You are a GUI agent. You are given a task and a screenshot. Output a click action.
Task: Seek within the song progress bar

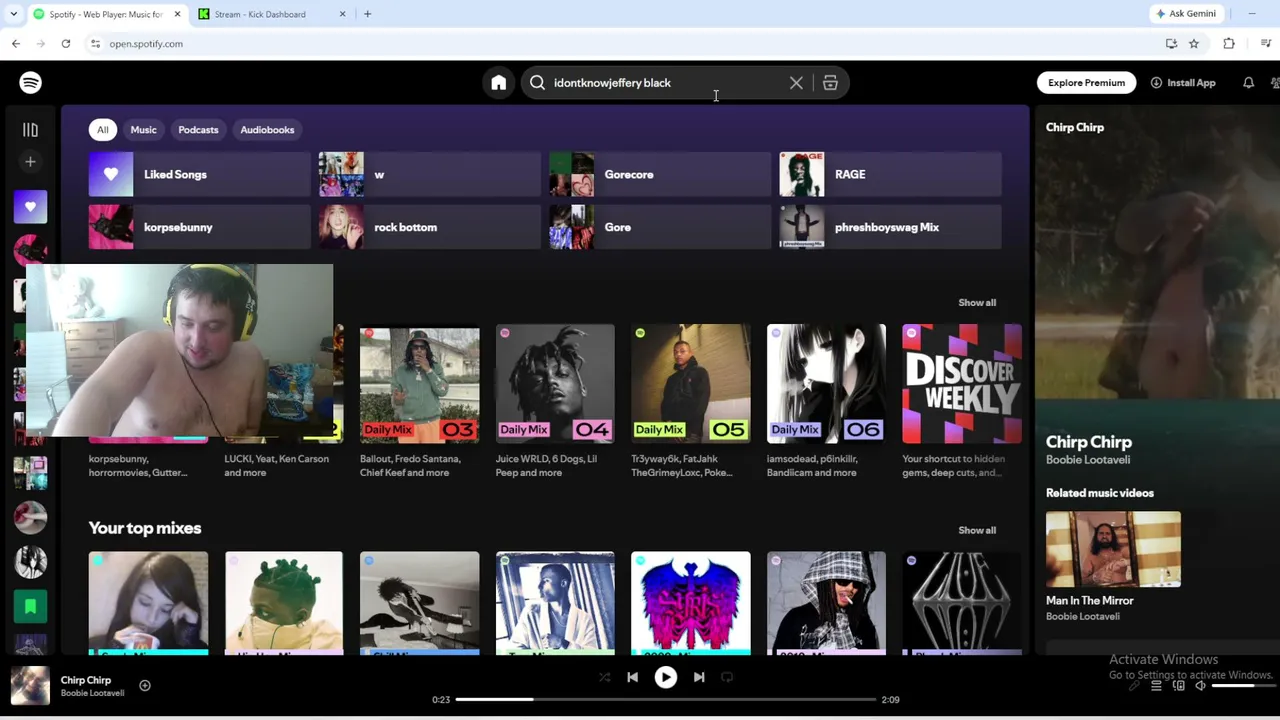click(x=666, y=700)
